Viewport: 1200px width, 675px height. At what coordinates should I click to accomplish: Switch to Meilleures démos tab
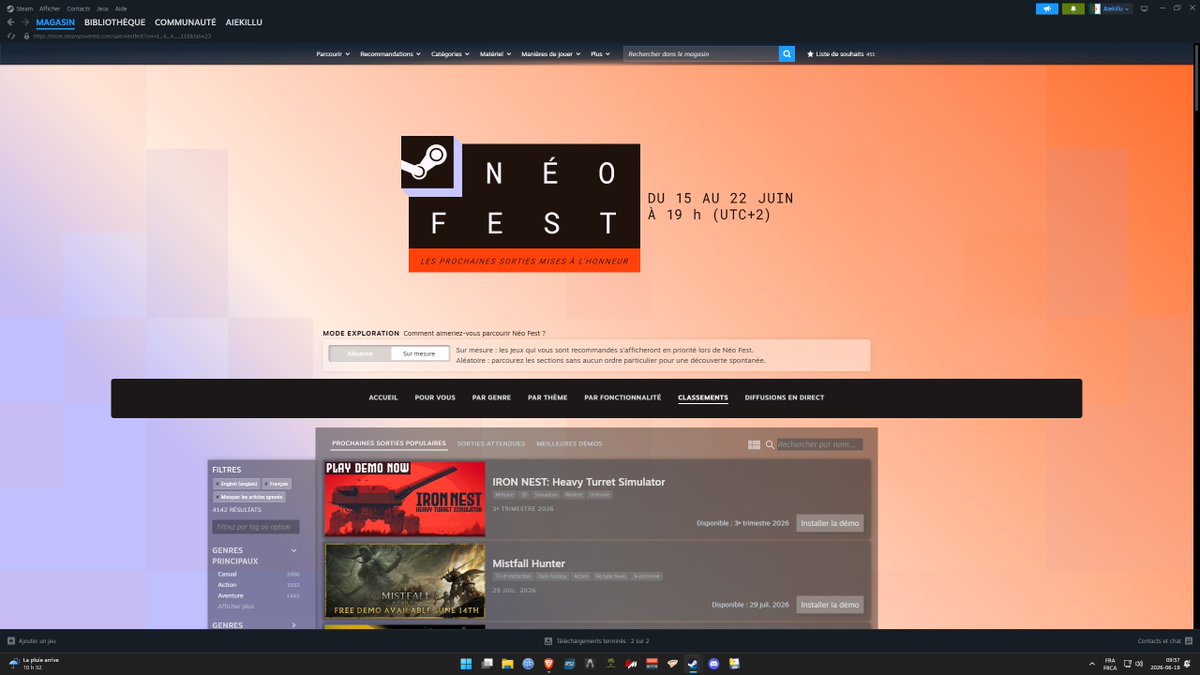(569, 444)
